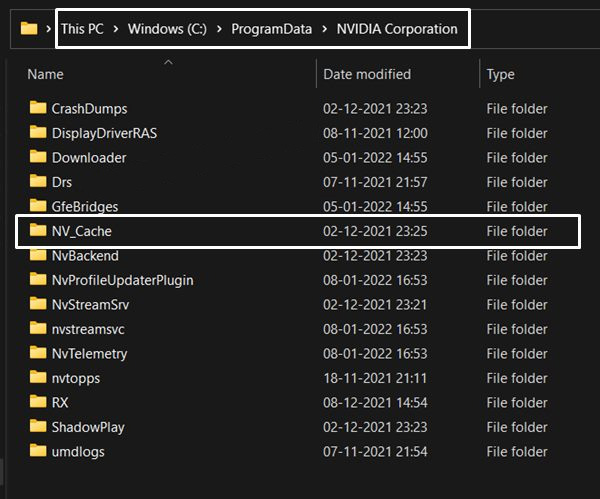Sort by Date modified column header

coord(367,74)
